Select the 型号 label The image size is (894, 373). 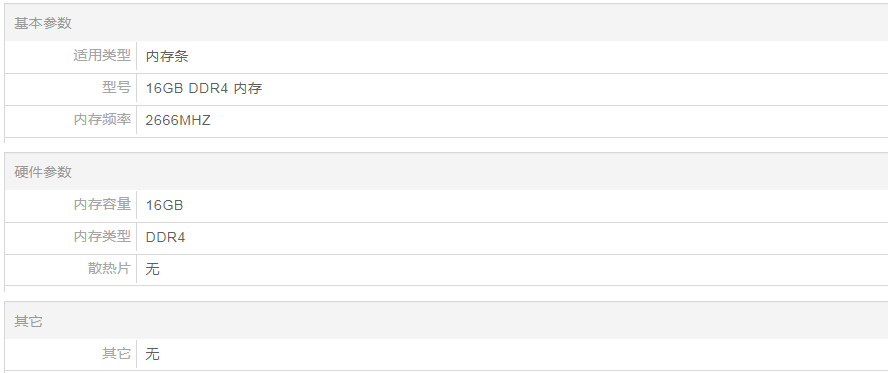(x=116, y=88)
